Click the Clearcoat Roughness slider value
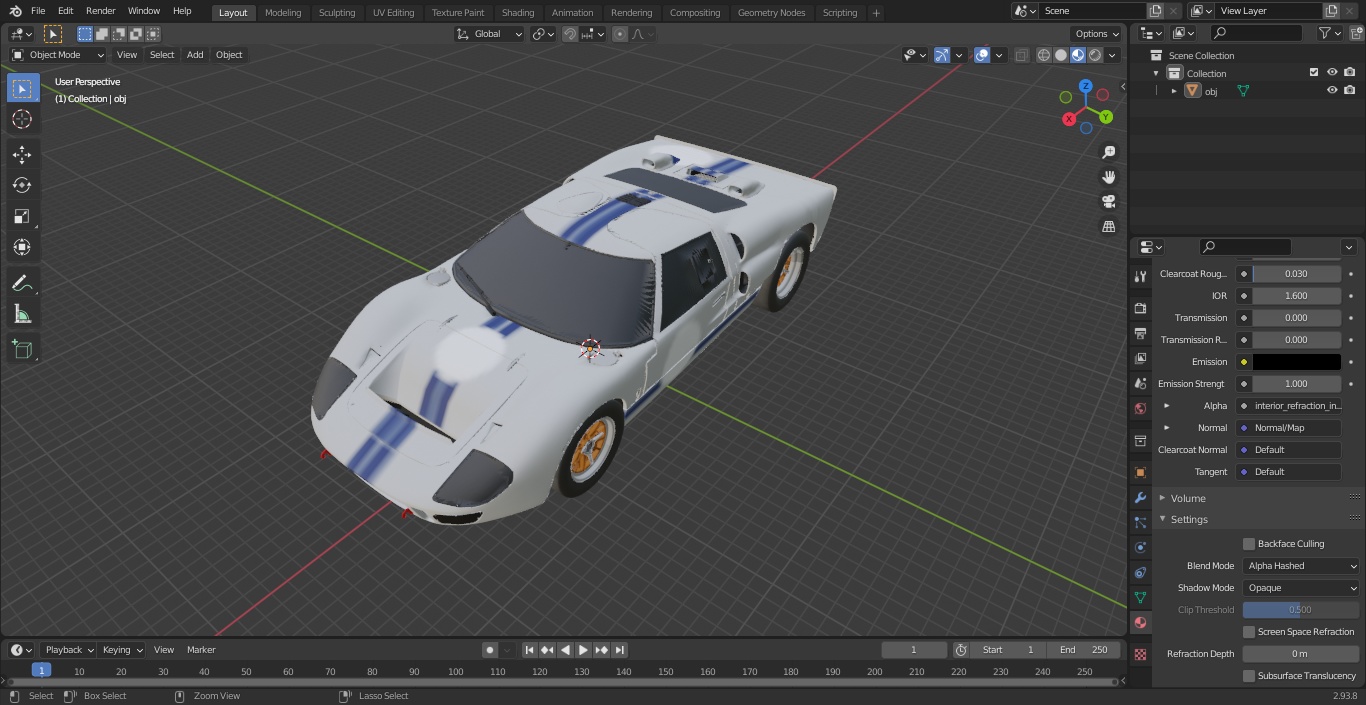 coord(1297,274)
